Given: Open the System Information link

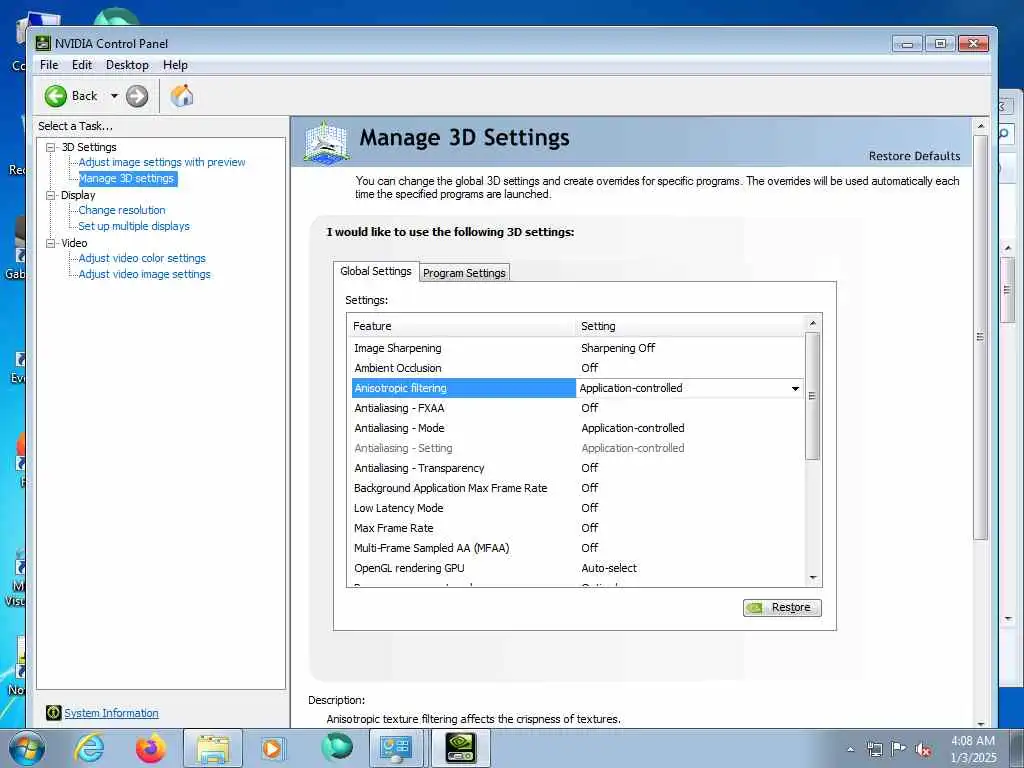Looking at the screenshot, I should [111, 713].
